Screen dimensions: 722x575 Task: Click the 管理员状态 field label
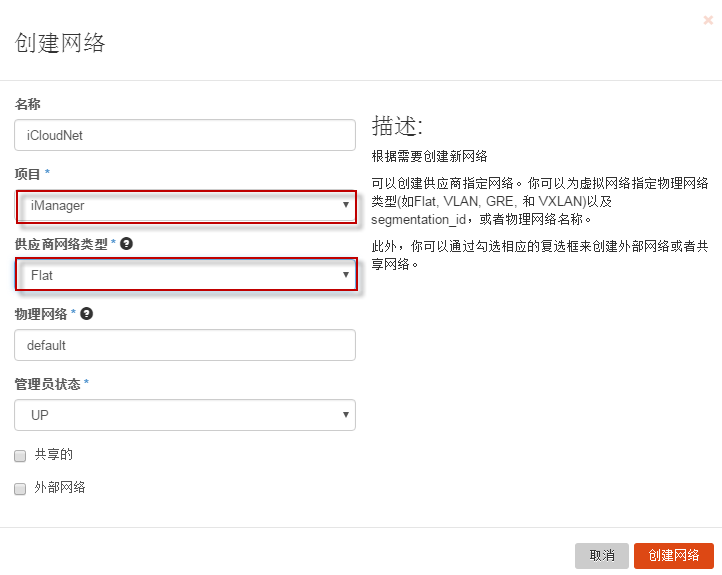pyautogui.click(x=47, y=383)
